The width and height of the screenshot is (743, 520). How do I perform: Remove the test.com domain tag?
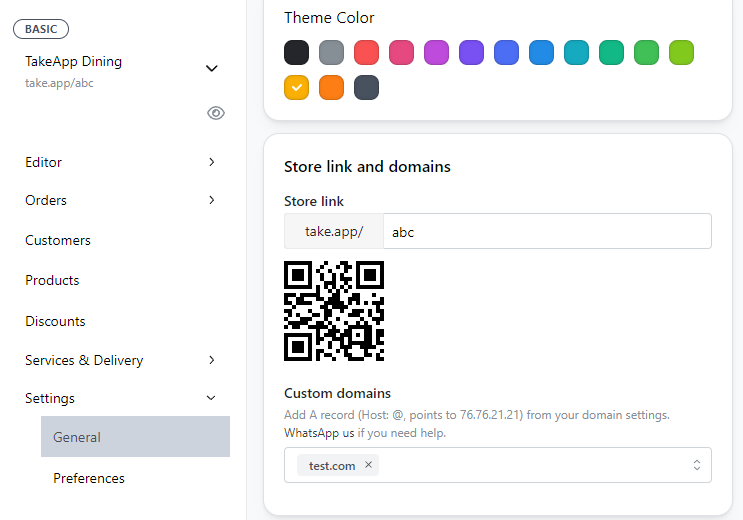click(x=368, y=465)
